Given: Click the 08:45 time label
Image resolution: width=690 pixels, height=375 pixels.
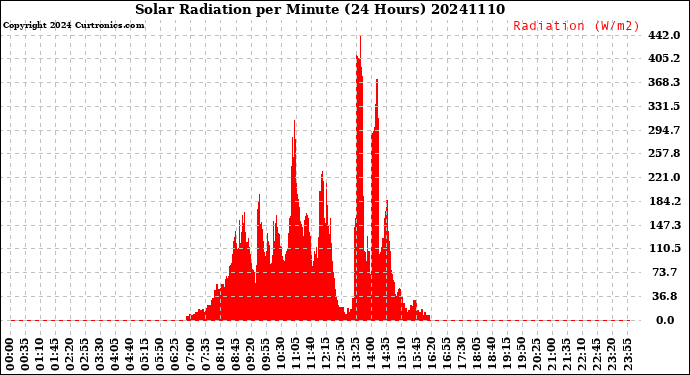Looking at the screenshot, I should [235, 355].
